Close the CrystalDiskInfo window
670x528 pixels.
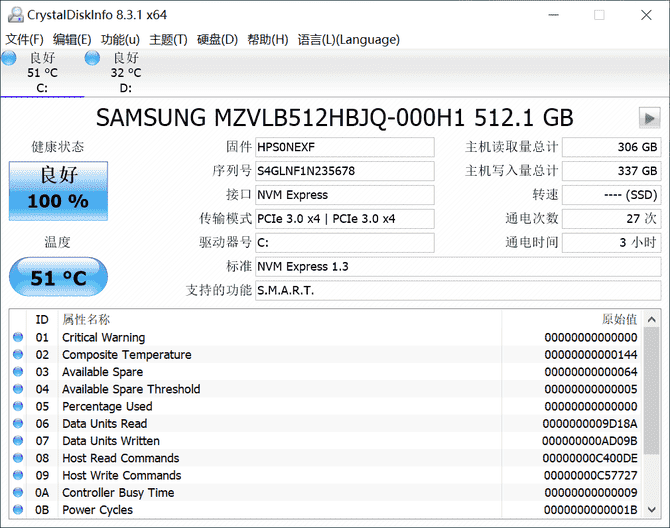coord(646,15)
